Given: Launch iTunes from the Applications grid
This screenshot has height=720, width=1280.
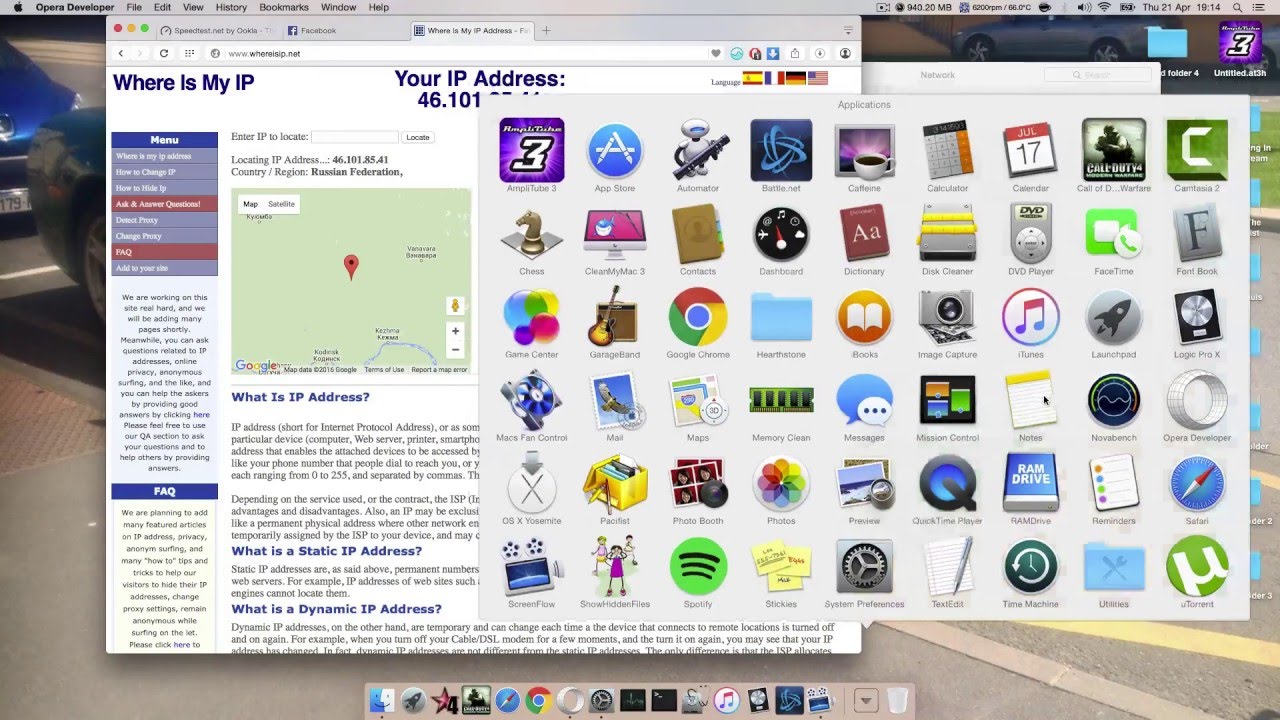Looking at the screenshot, I should coord(1031,316).
